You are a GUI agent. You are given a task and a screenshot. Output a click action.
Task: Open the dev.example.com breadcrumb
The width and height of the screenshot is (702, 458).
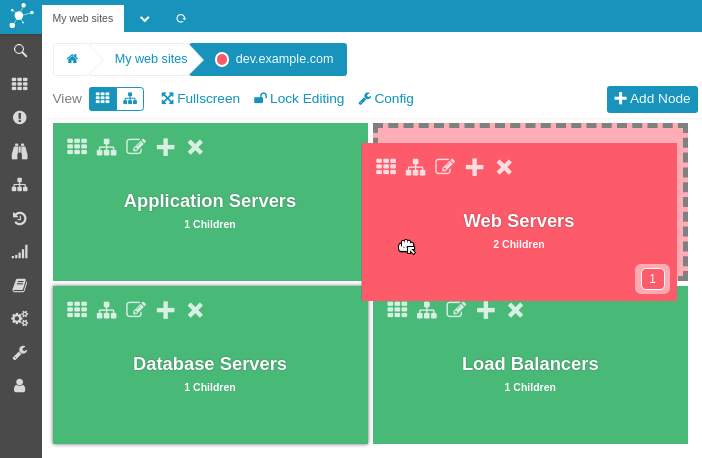[274, 59]
